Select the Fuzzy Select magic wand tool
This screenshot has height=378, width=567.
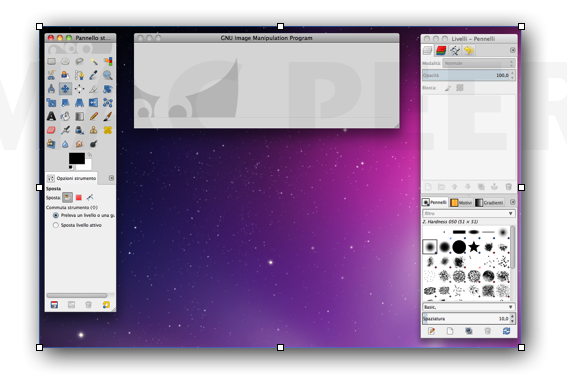[x=94, y=61]
